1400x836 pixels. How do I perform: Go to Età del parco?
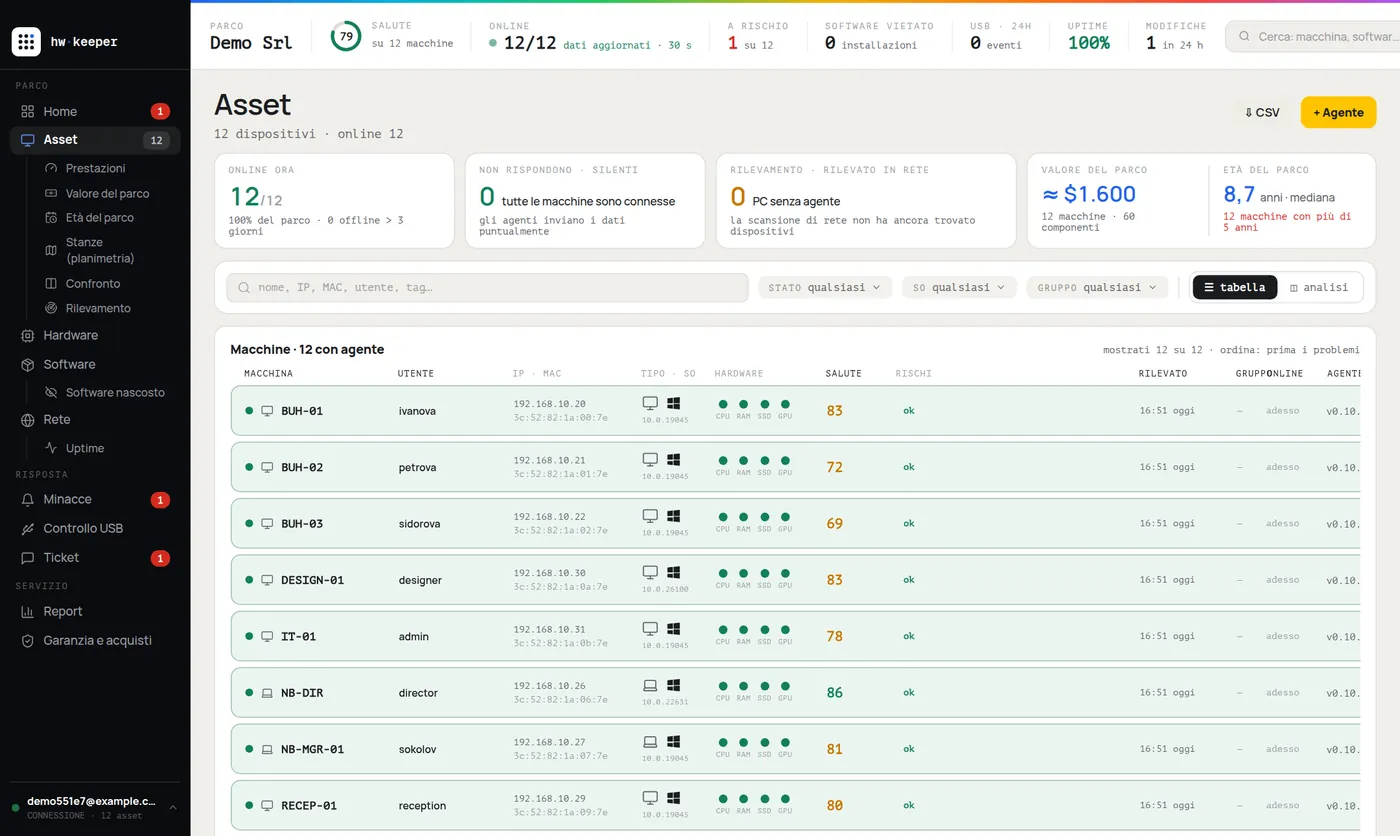(99, 217)
